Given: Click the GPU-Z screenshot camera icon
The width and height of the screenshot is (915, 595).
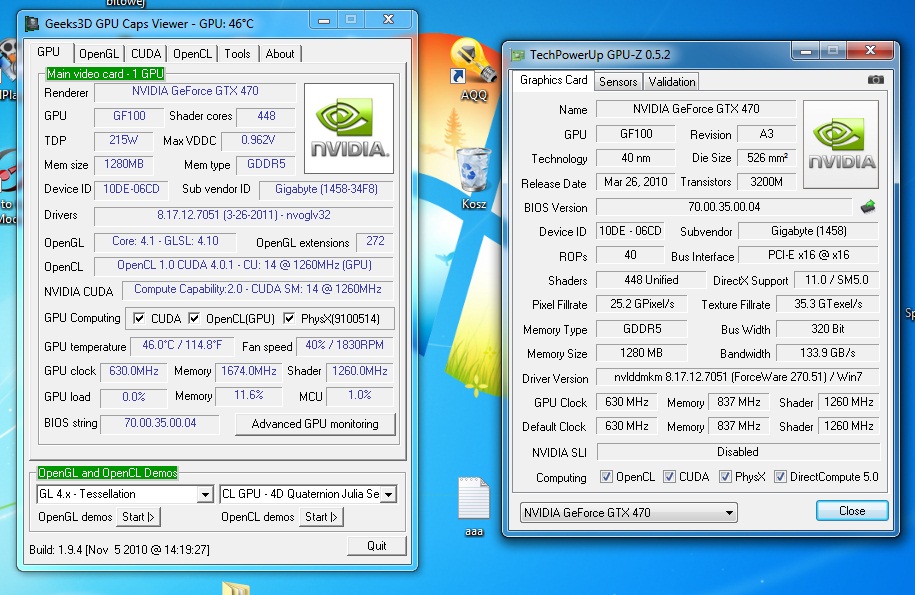Looking at the screenshot, I should (875, 80).
